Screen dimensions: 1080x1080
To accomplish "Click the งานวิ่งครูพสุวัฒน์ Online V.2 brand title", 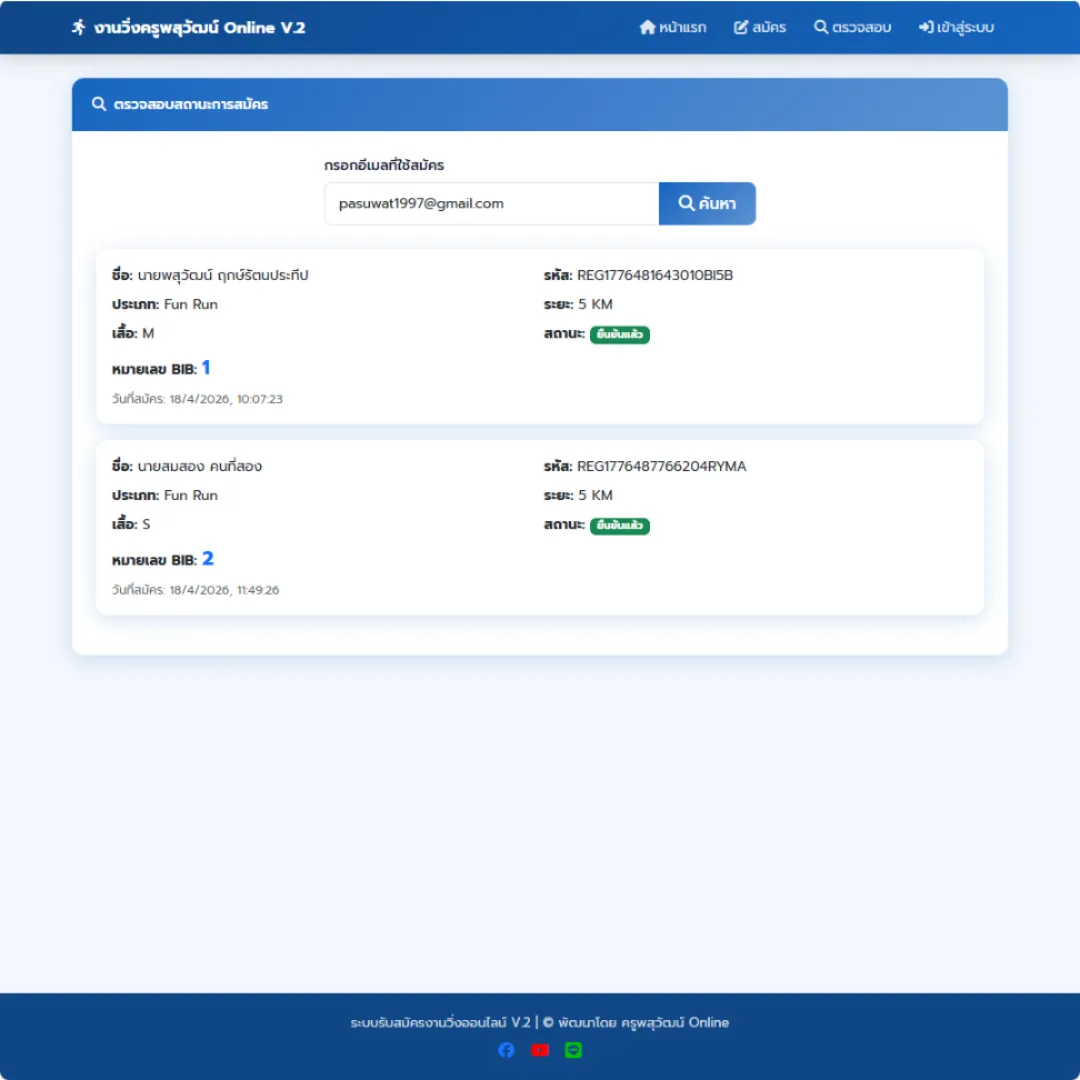I will tap(200, 28).
